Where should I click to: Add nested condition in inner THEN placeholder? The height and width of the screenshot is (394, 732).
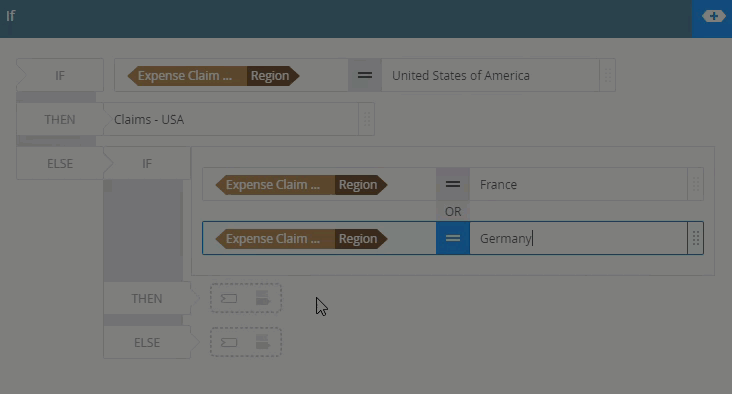(263, 298)
